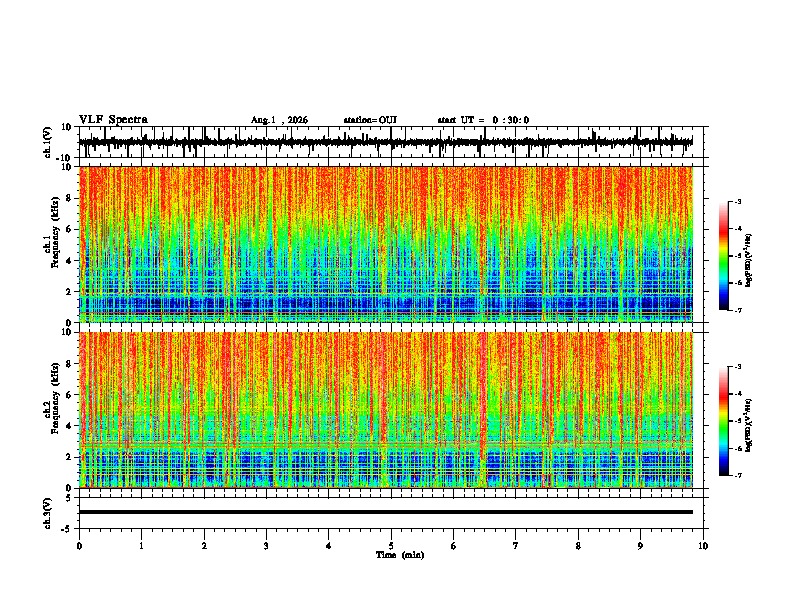Click the 'VLF Spectra' plot title

113,119
